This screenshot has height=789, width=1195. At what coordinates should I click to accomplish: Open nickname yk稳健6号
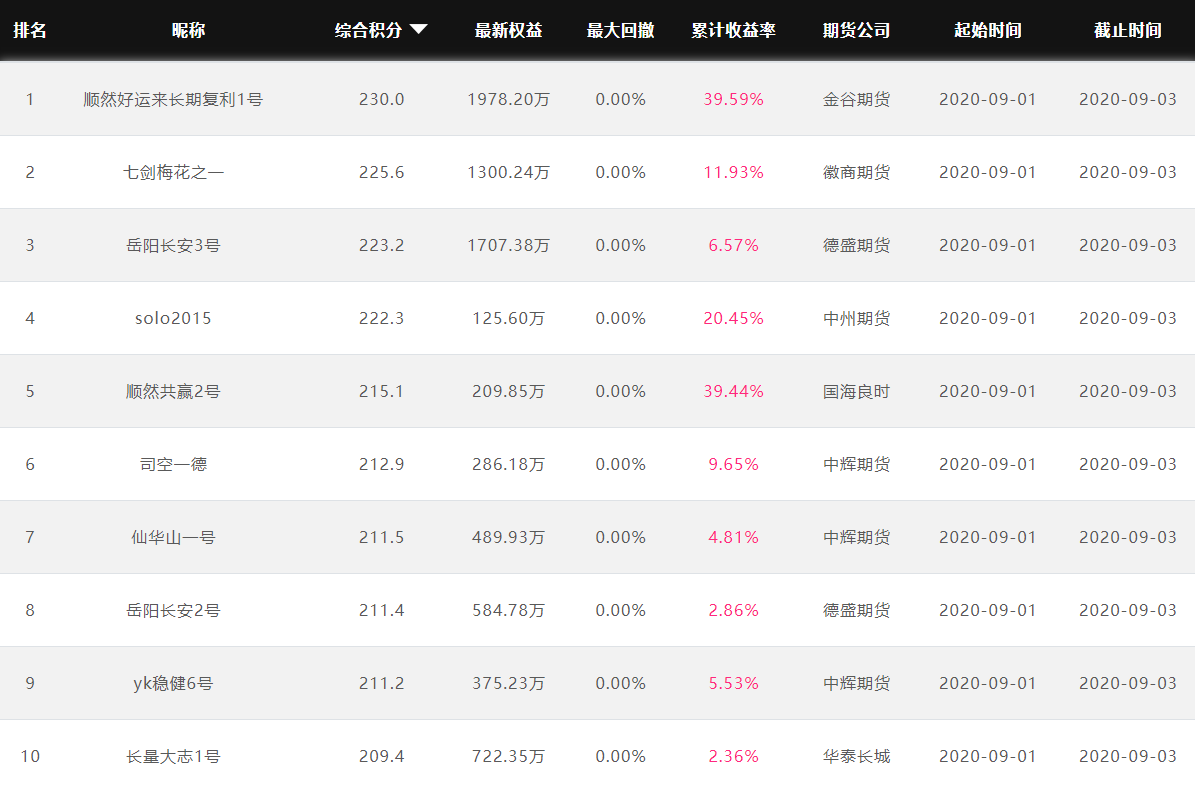(173, 684)
